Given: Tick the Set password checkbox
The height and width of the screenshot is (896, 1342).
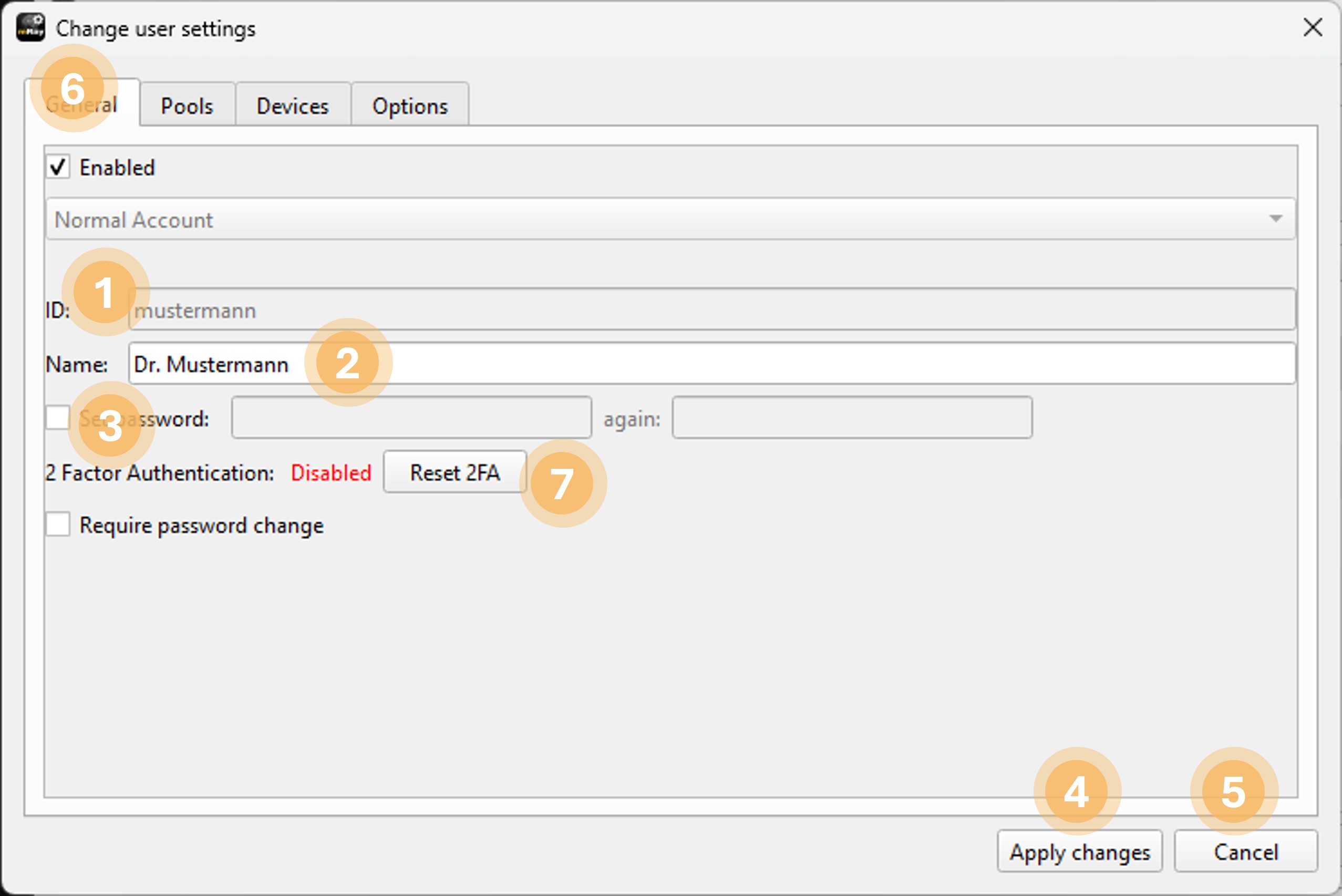Looking at the screenshot, I should 58,418.
